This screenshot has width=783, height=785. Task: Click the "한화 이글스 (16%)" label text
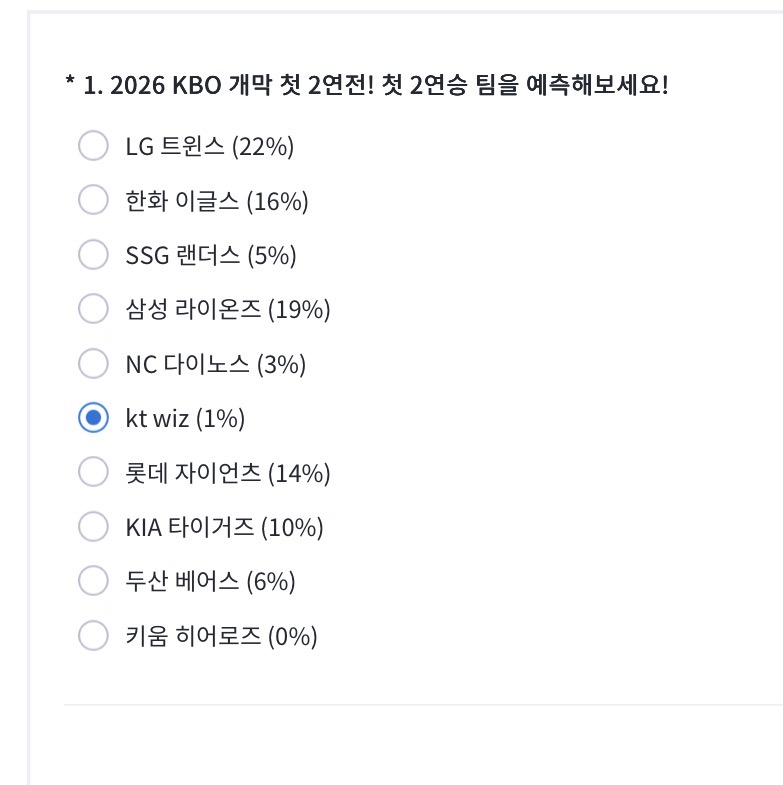(216, 201)
